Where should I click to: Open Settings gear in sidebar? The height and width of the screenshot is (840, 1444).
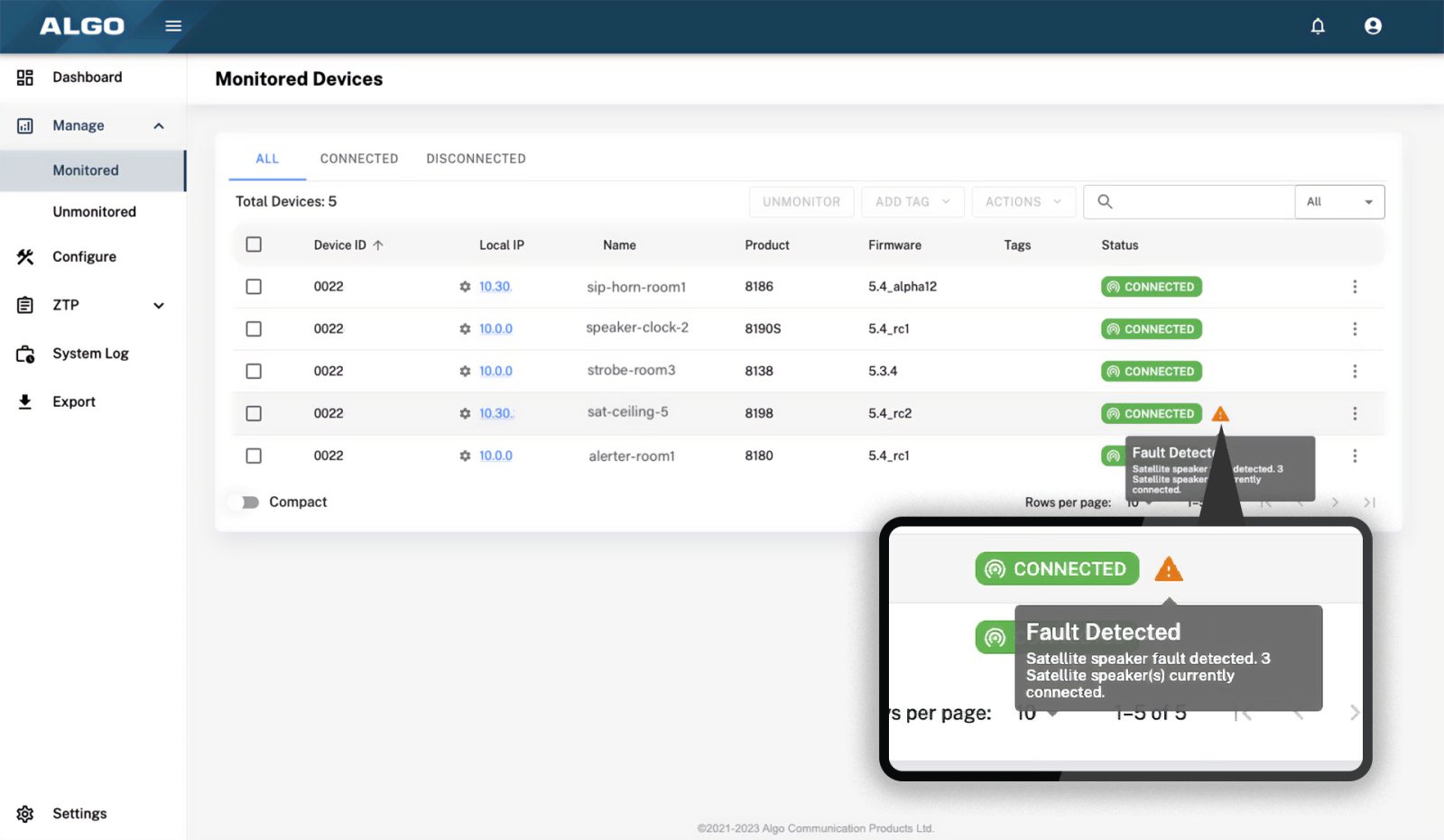25,814
